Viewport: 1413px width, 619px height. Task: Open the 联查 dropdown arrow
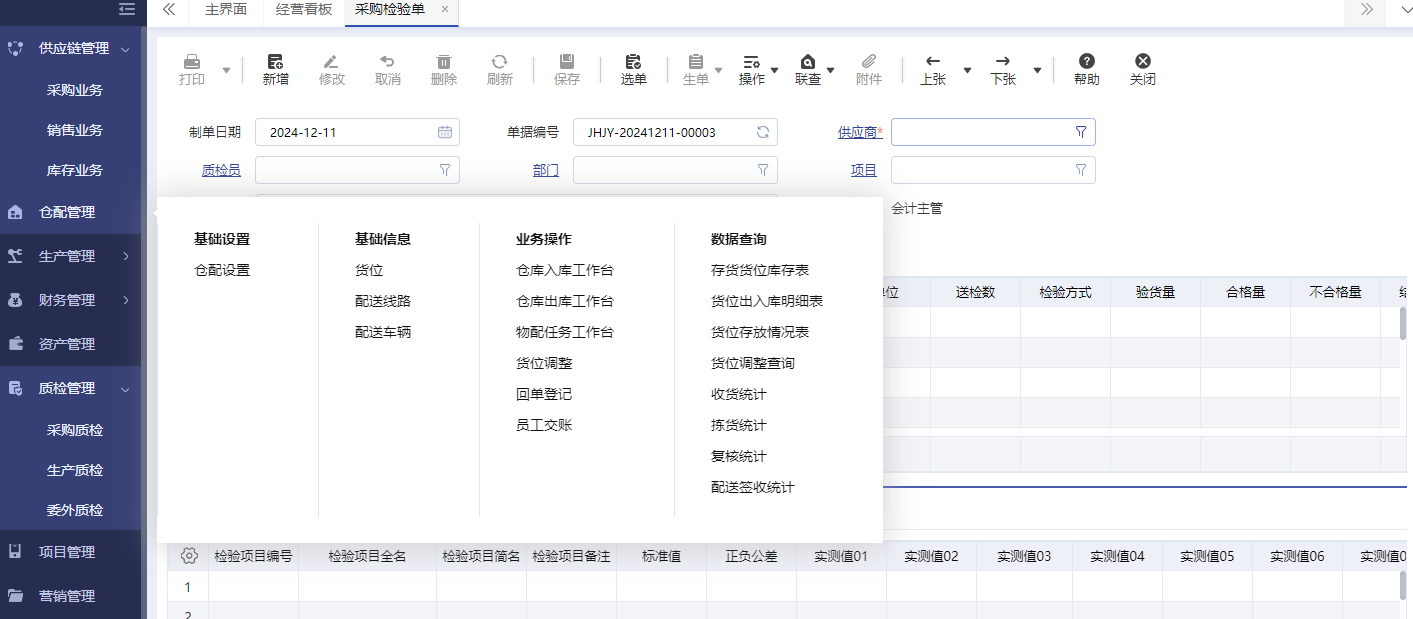830,71
